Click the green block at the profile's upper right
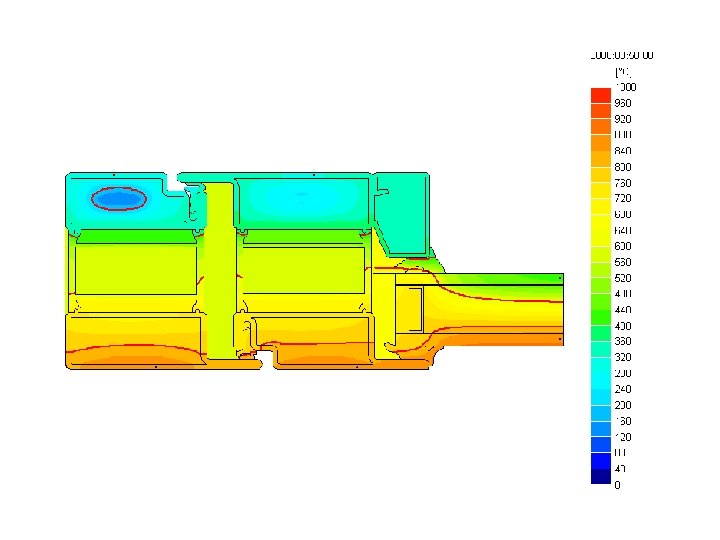This screenshot has height=540, width=720. click(403, 214)
